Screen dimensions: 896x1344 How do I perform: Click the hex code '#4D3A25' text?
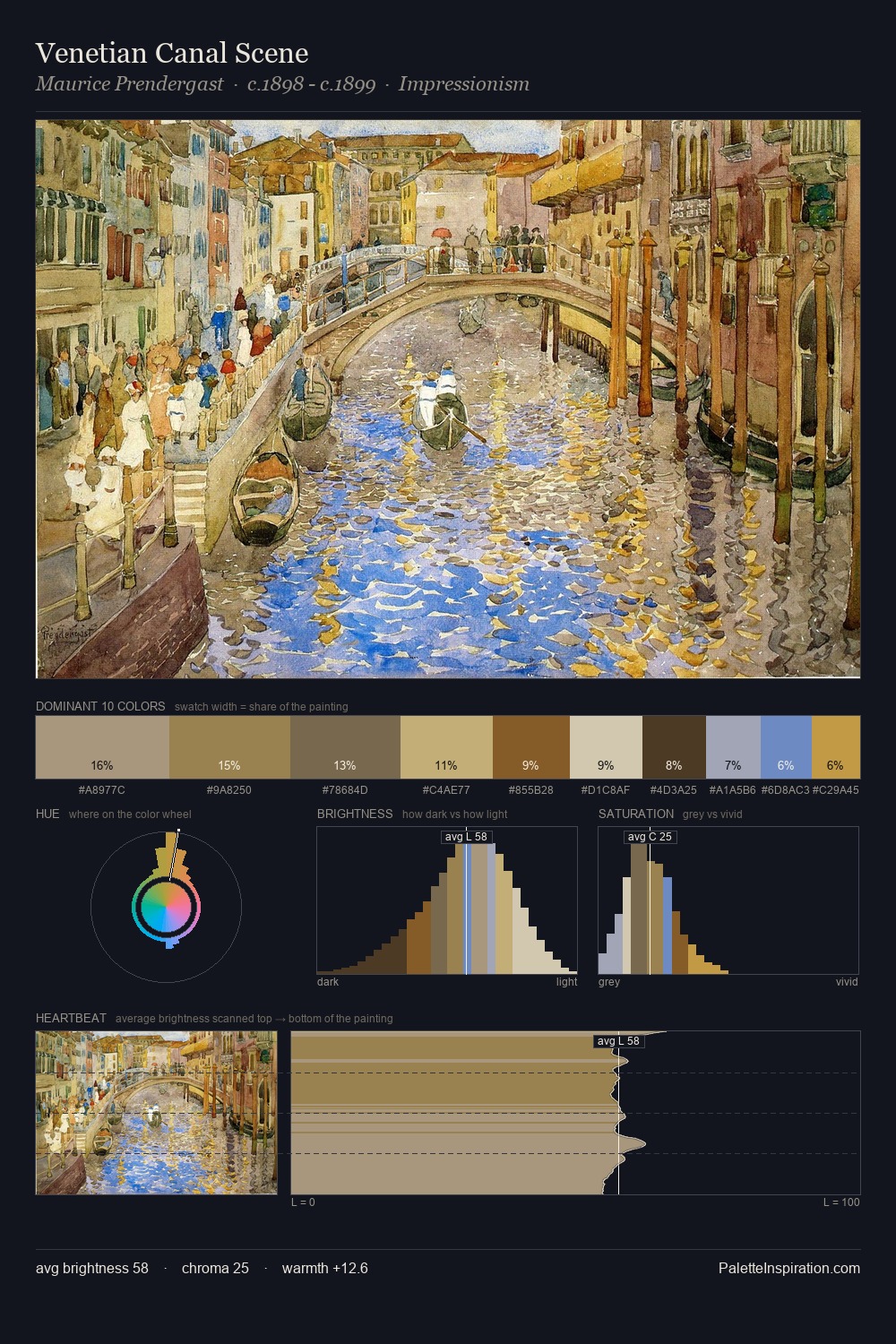[x=674, y=790]
